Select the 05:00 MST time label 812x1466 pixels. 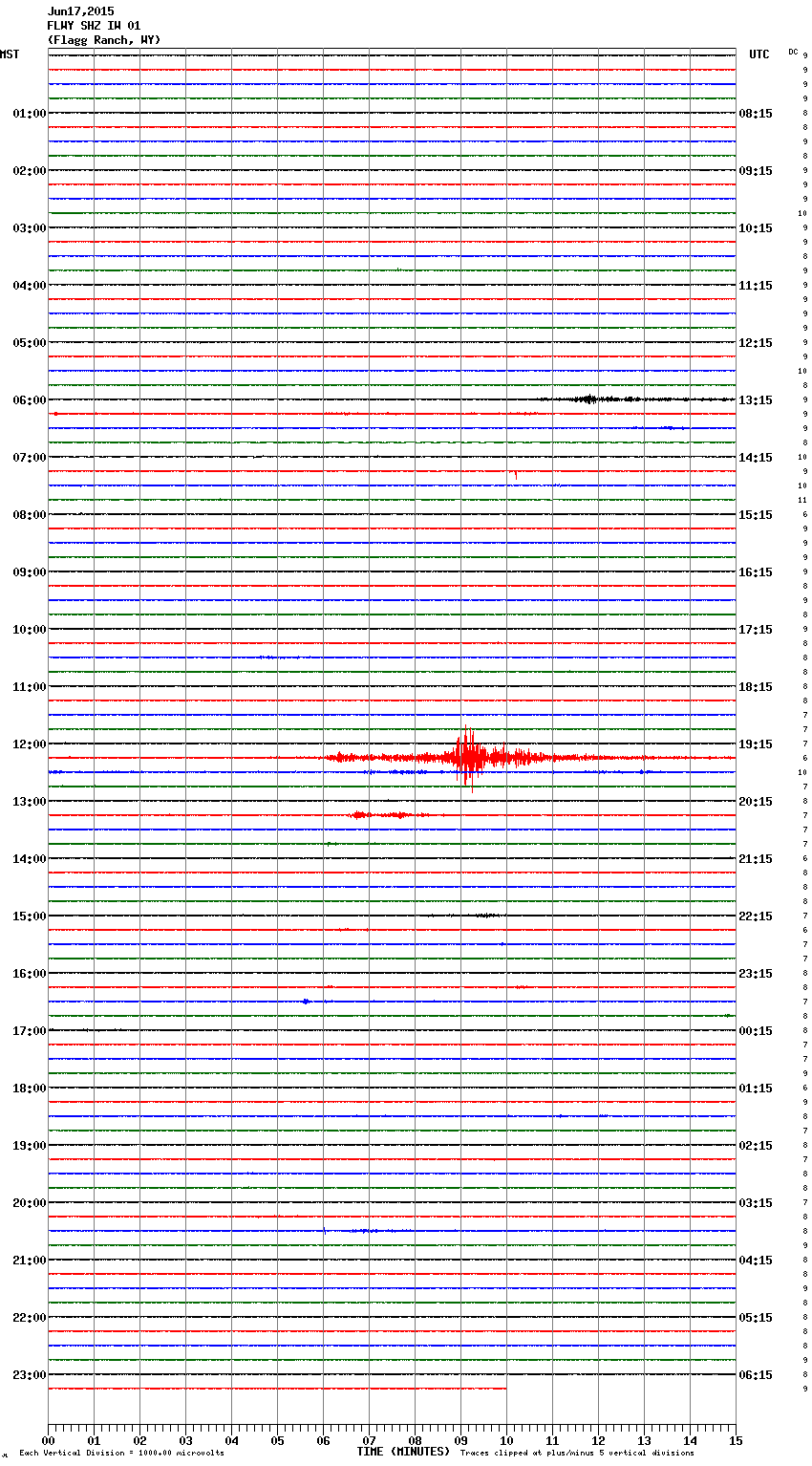coord(30,343)
